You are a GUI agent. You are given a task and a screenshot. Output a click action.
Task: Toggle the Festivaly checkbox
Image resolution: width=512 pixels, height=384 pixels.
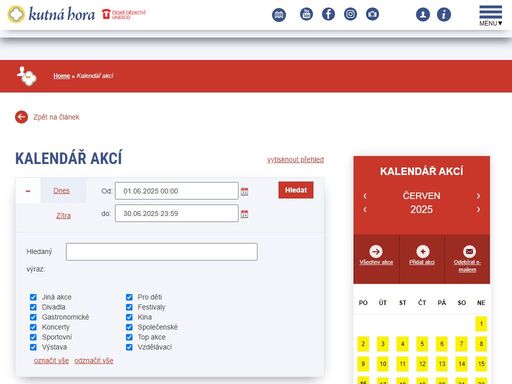(x=129, y=307)
